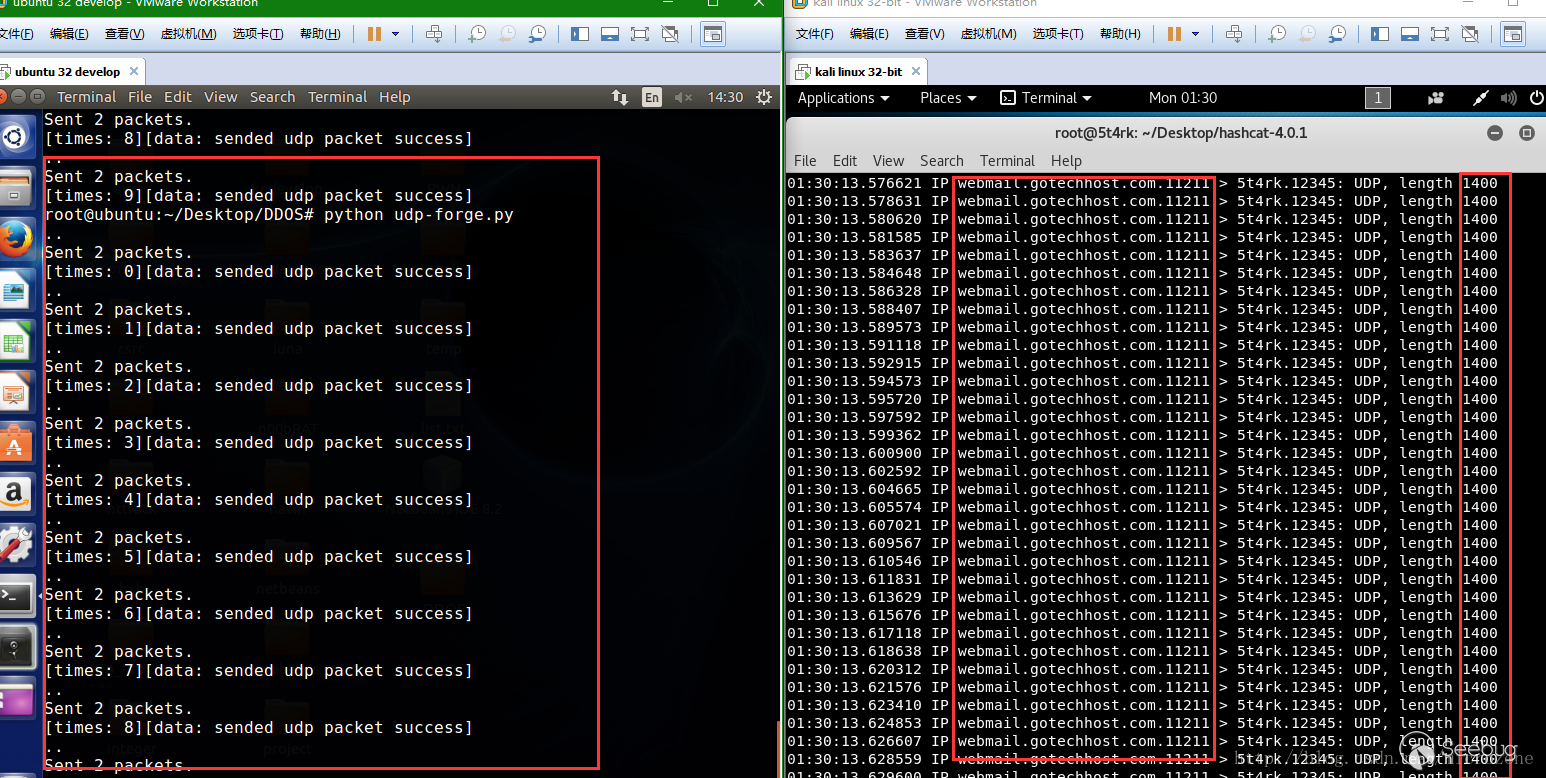Open power options dropdown in kali VMware window
The image size is (1546, 778).
click(1195, 34)
